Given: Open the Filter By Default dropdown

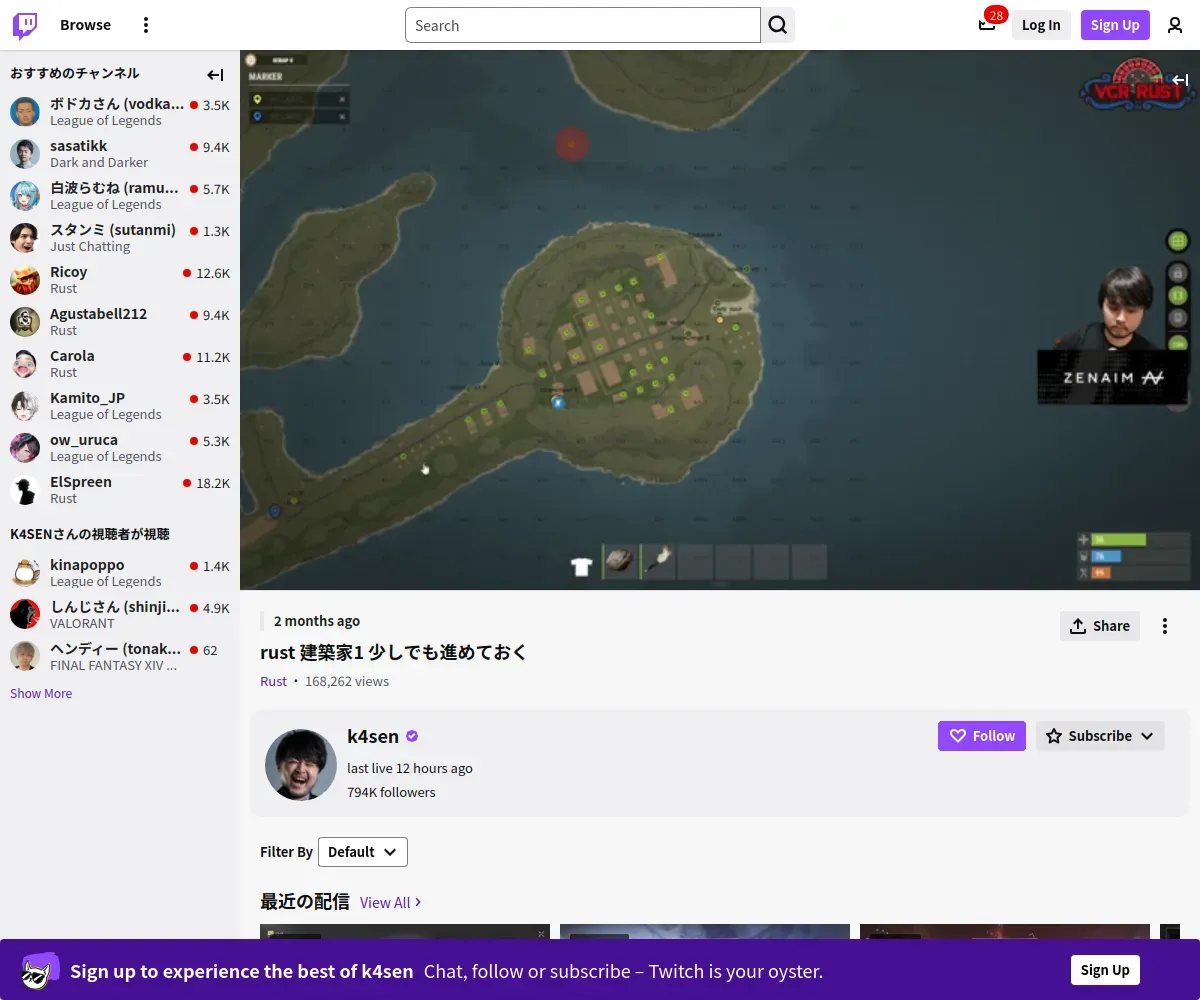Looking at the screenshot, I should point(363,852).
